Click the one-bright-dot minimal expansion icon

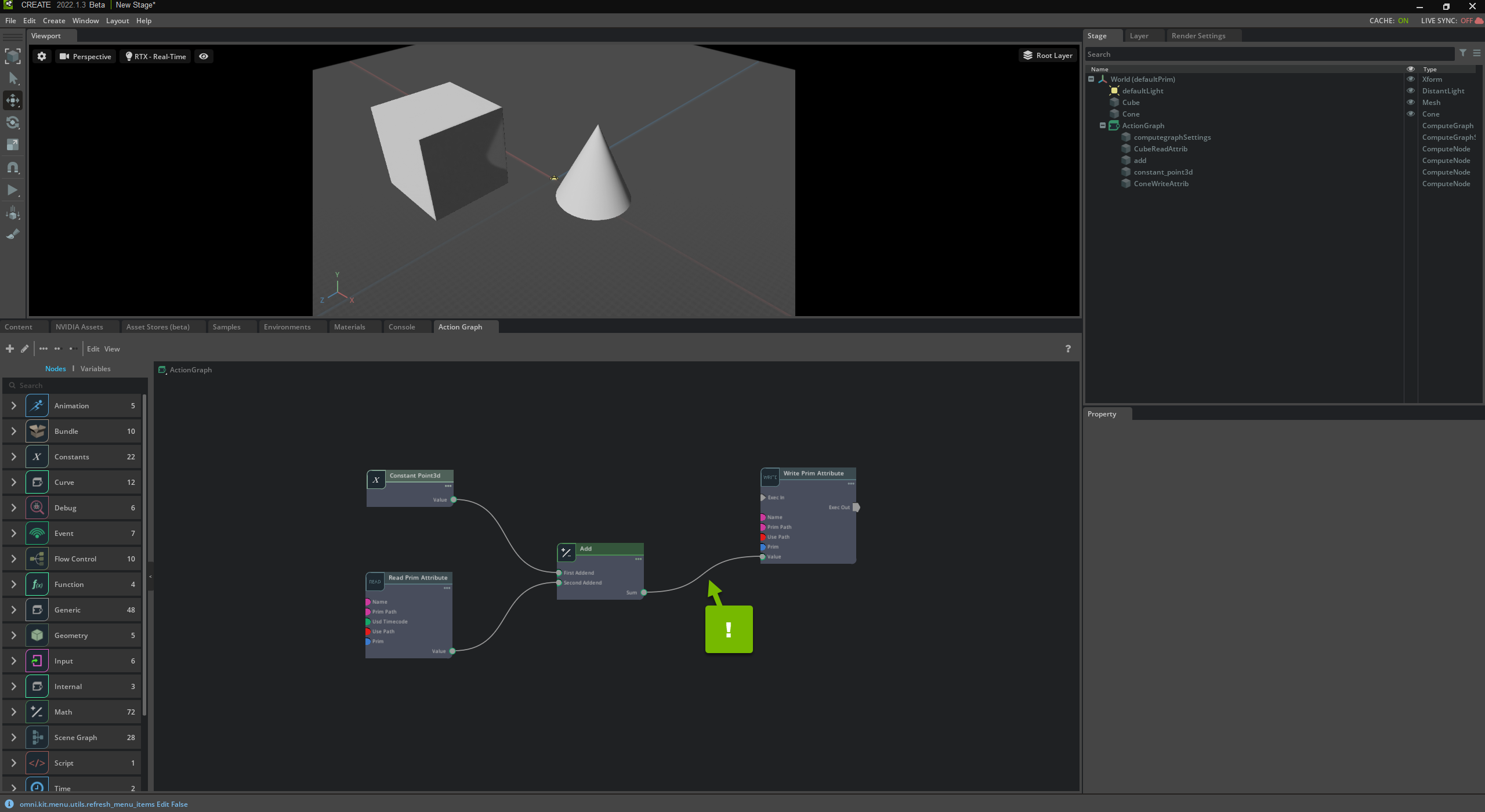pyautogui.click(x=73, y=349)
